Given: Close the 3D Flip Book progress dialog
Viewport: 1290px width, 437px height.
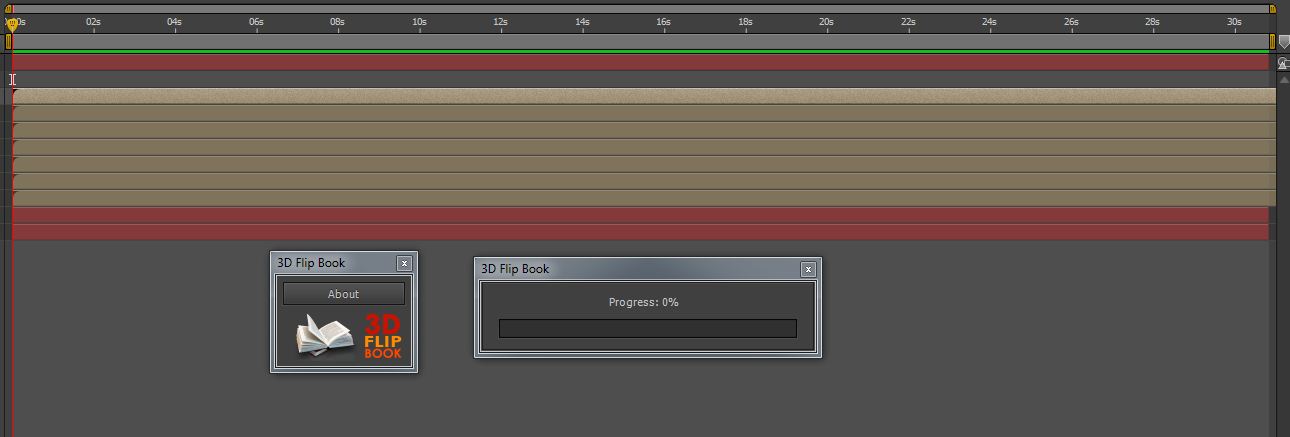Looking at the screenshot, I should [808, 269].
